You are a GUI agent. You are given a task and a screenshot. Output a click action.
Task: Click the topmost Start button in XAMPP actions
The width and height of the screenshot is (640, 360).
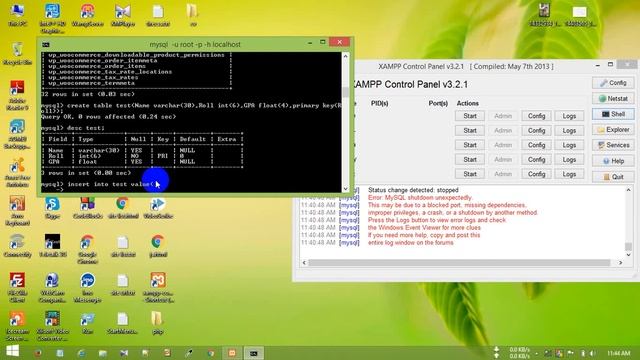coord(470,116)
